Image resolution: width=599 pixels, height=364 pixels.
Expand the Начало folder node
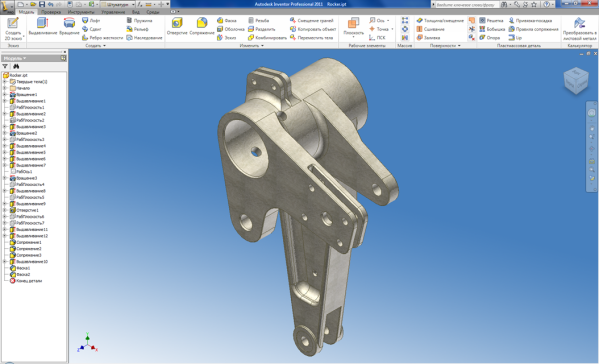pyautogui.click(x=5, y=88)
